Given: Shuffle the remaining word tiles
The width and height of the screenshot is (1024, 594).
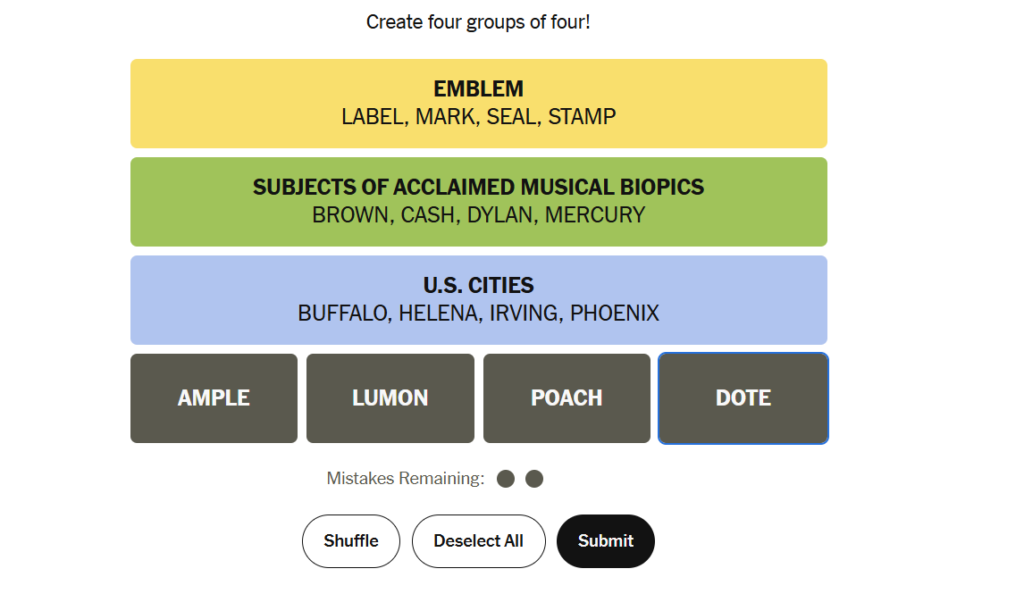Looking at the screenshot, I should (351, 541).
